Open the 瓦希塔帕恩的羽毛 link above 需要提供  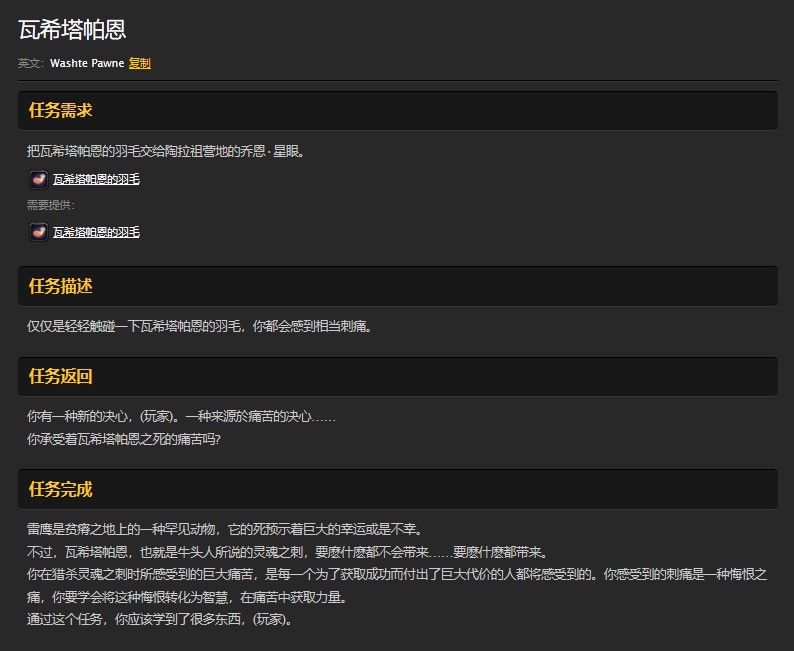pos(96,180)
